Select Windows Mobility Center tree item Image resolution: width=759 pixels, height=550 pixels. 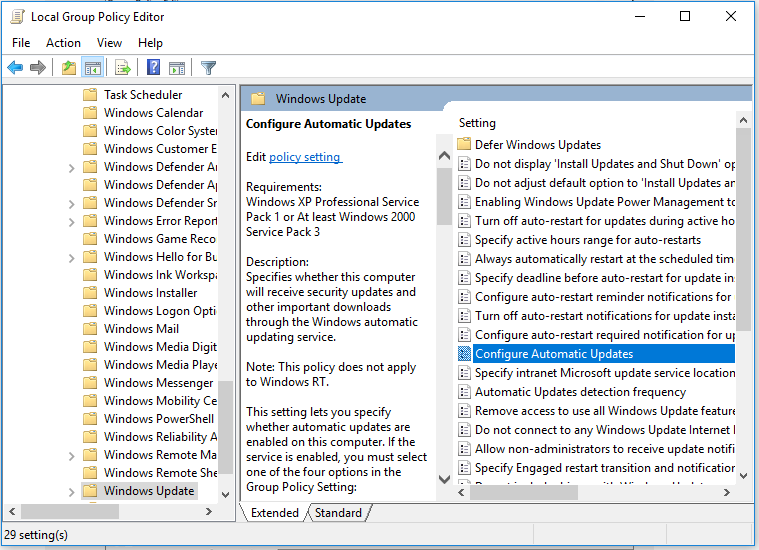coord(160,400)
